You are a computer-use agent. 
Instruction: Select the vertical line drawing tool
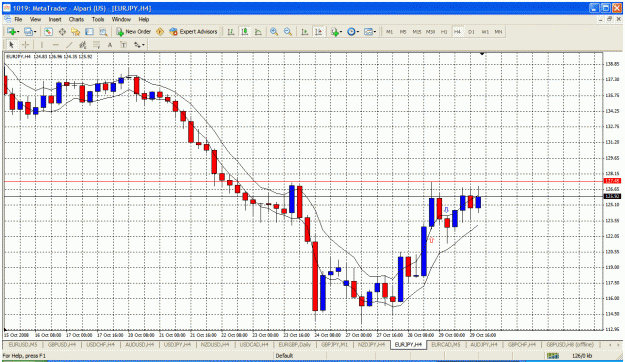click(41, 45)
